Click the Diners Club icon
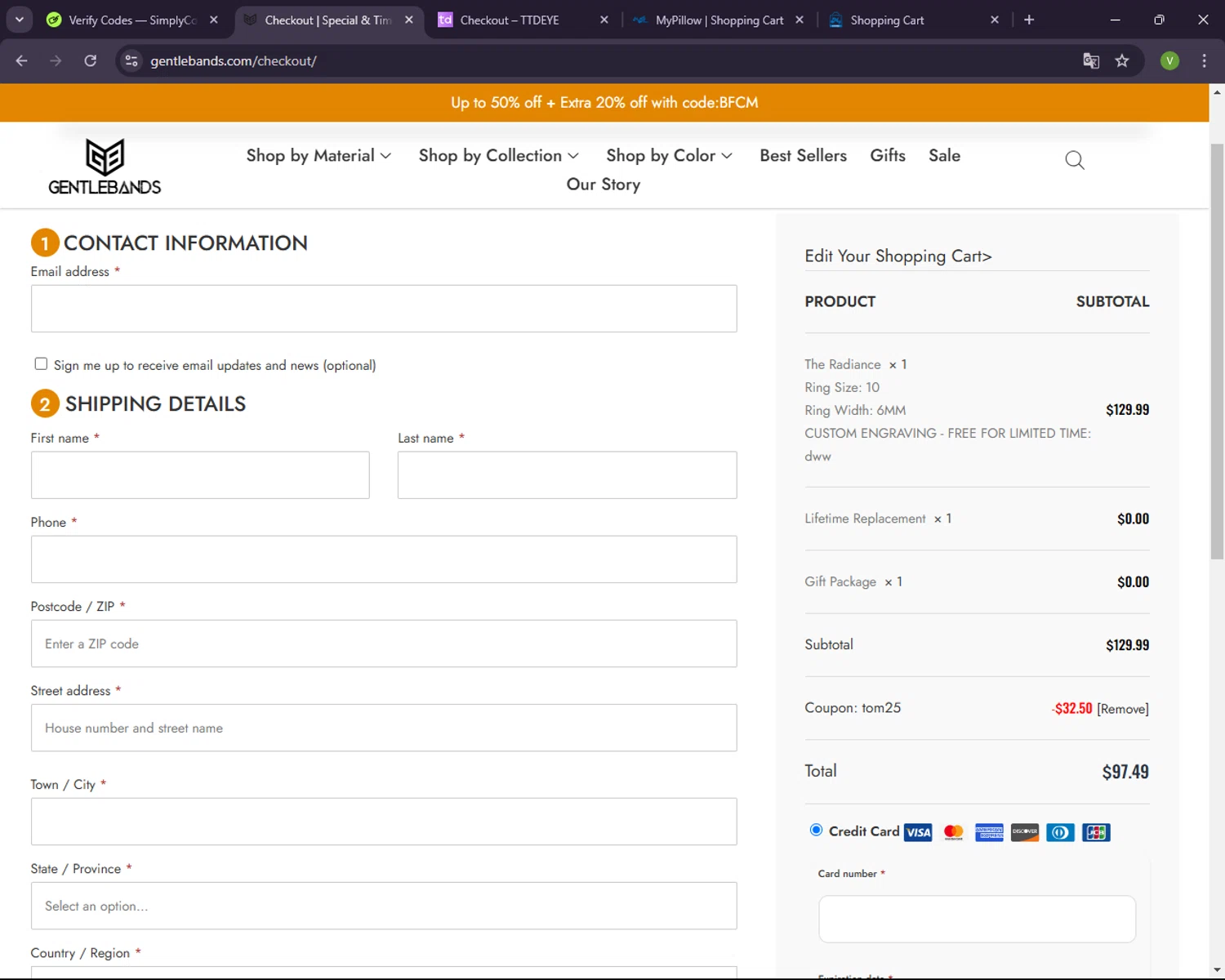The width and height of the screenshot is (1225, 980). click(x=1060, y=832)
